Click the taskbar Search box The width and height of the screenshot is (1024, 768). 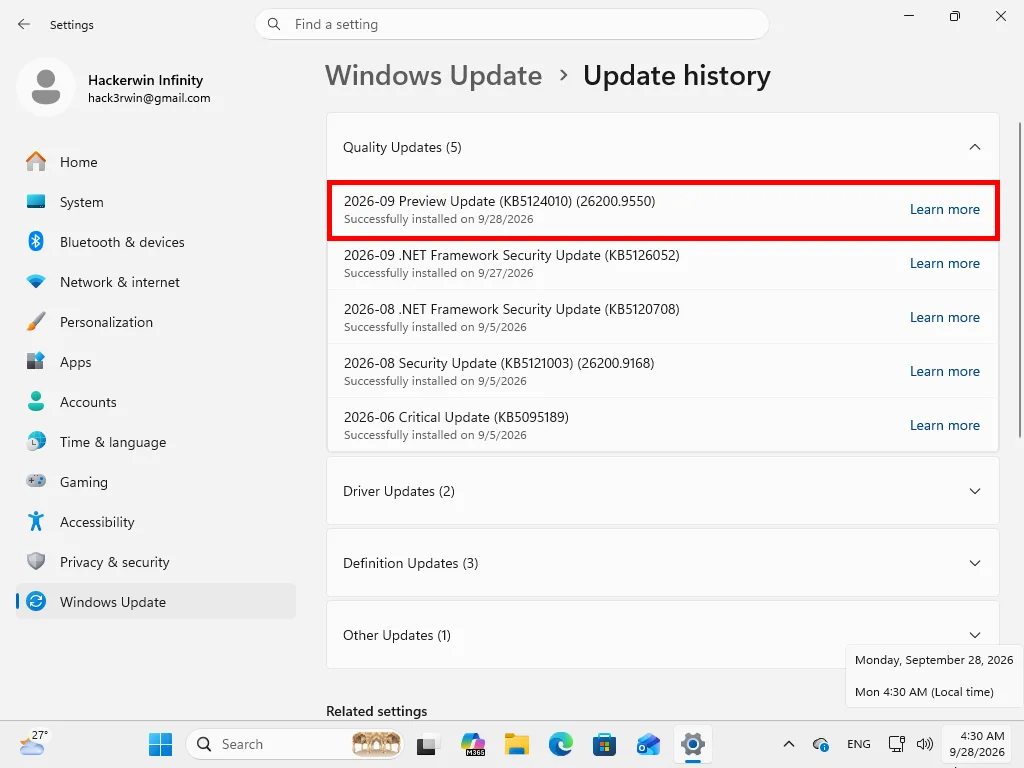click(295, 744)
